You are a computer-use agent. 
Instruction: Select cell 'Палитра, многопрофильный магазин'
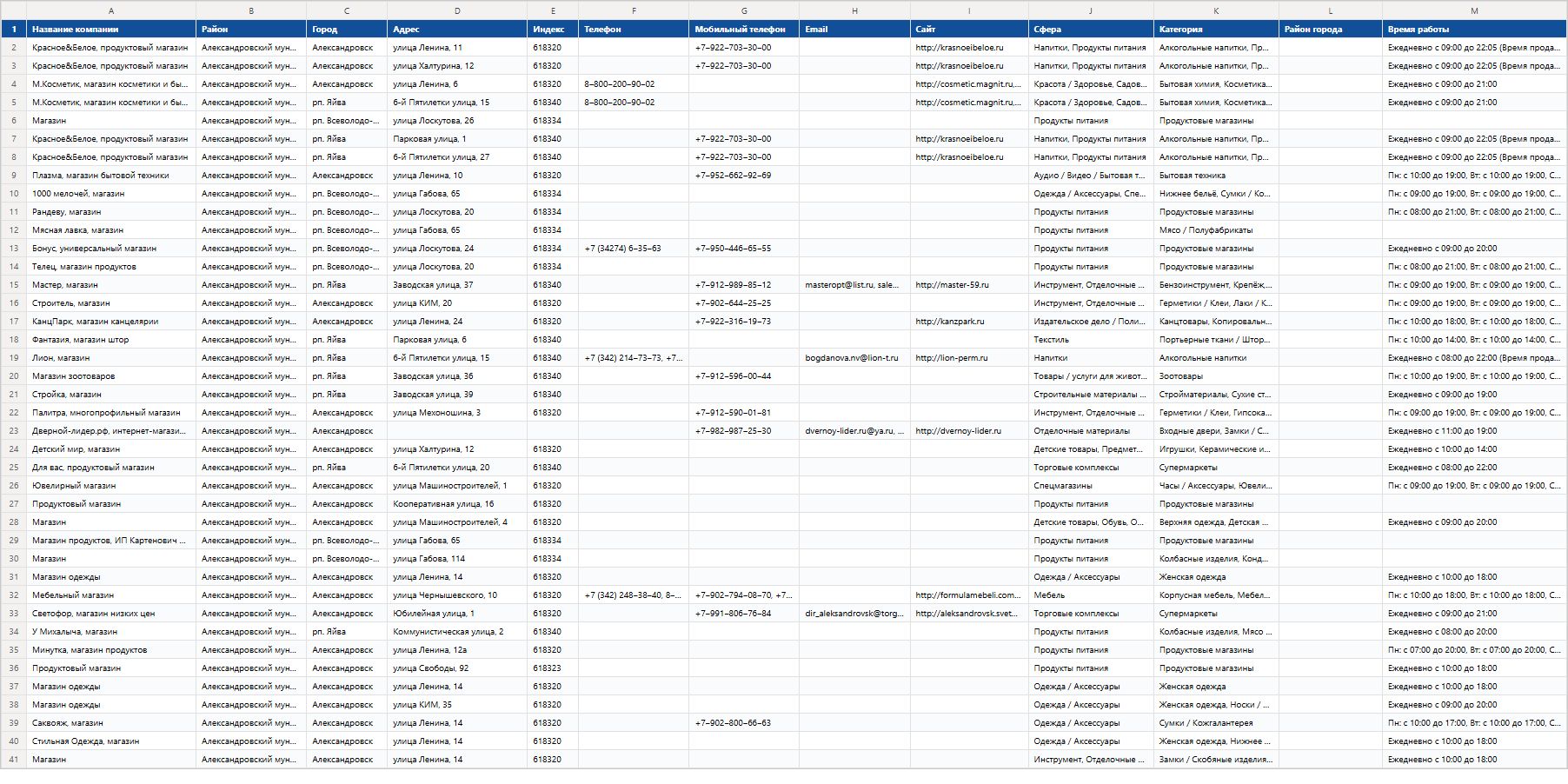click(x=111, y=413)
